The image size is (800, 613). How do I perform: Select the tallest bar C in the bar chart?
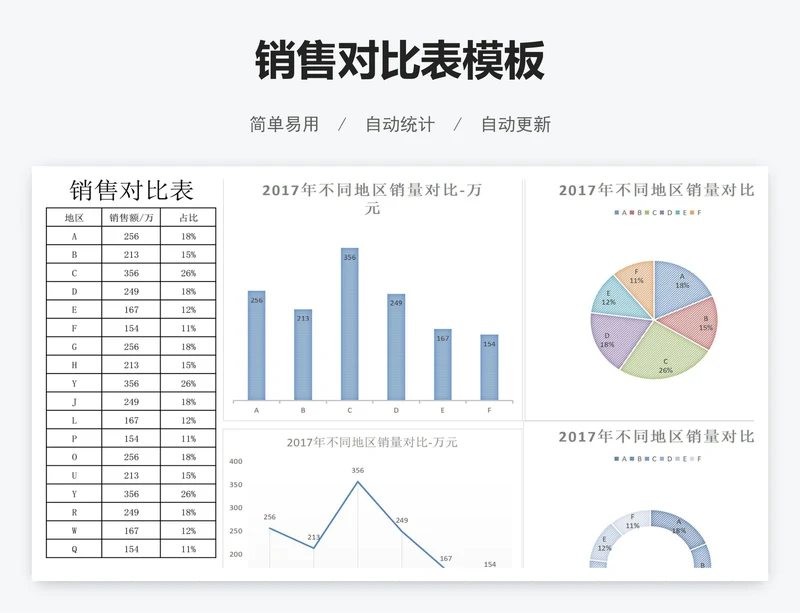[349, 324]
